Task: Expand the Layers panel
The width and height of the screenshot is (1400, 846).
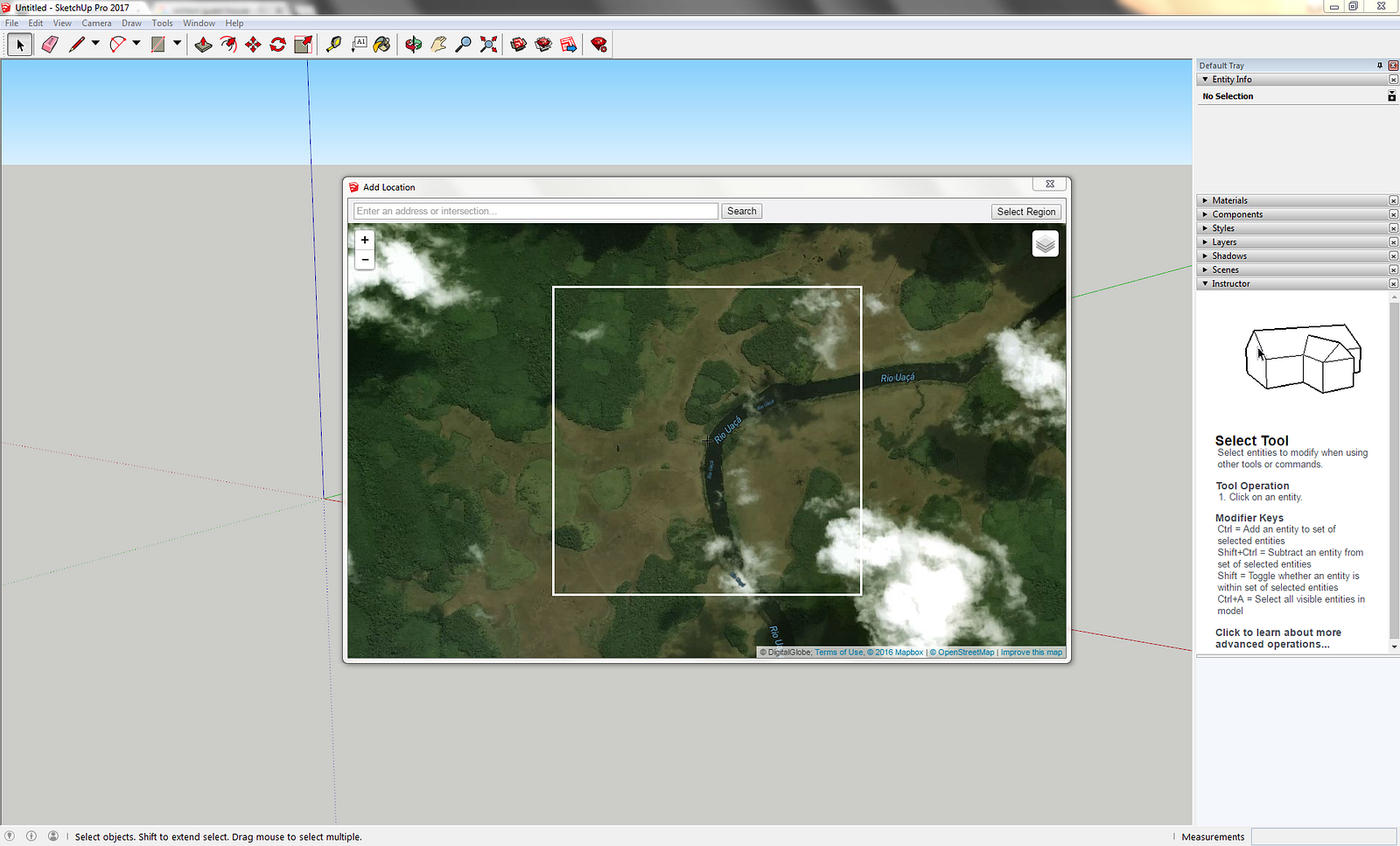Action: click(1205, 242)
